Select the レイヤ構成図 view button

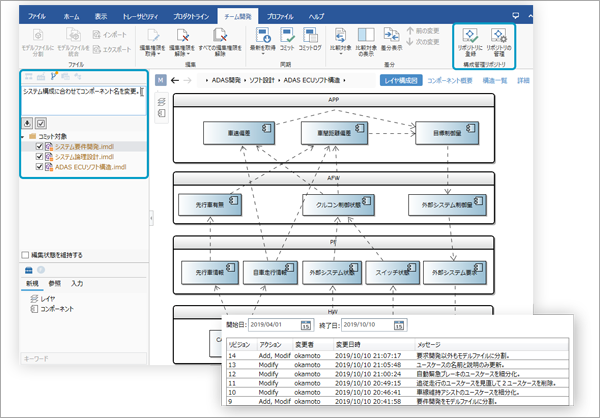pos(401,80)
